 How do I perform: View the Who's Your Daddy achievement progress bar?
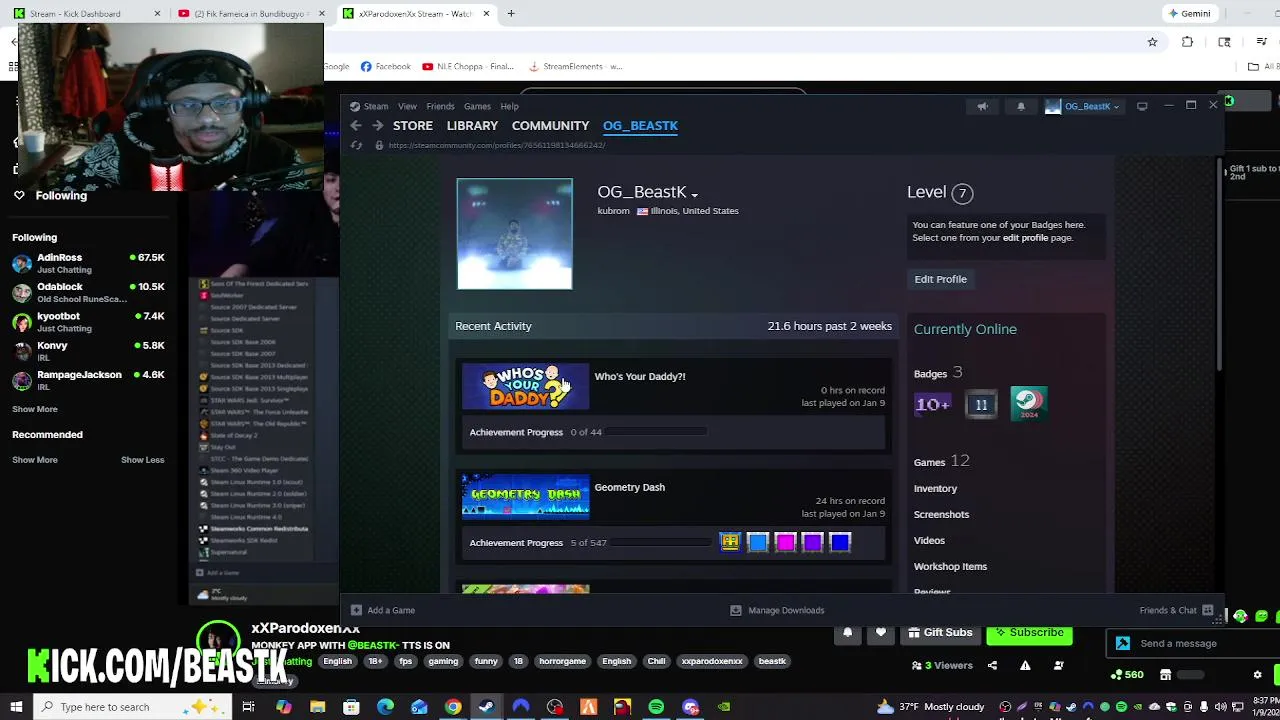coord(655,432)
